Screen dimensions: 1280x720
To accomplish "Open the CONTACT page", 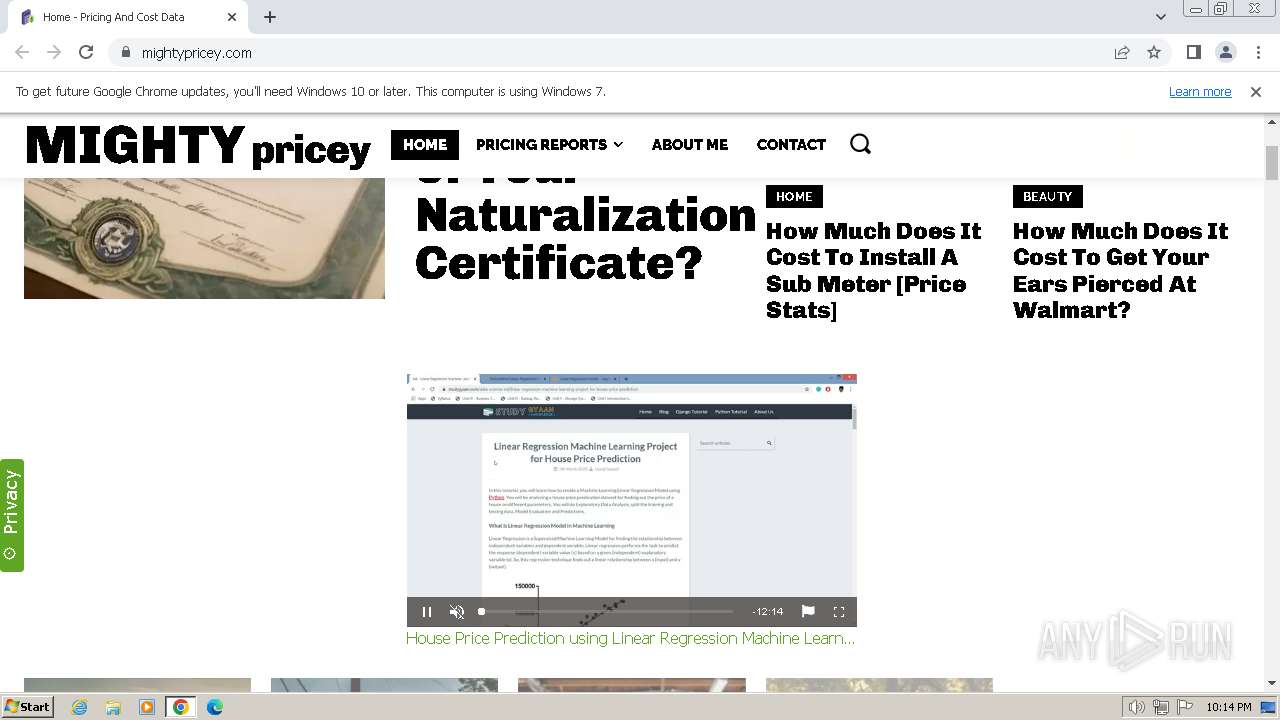I will click(x=791, y=144).
